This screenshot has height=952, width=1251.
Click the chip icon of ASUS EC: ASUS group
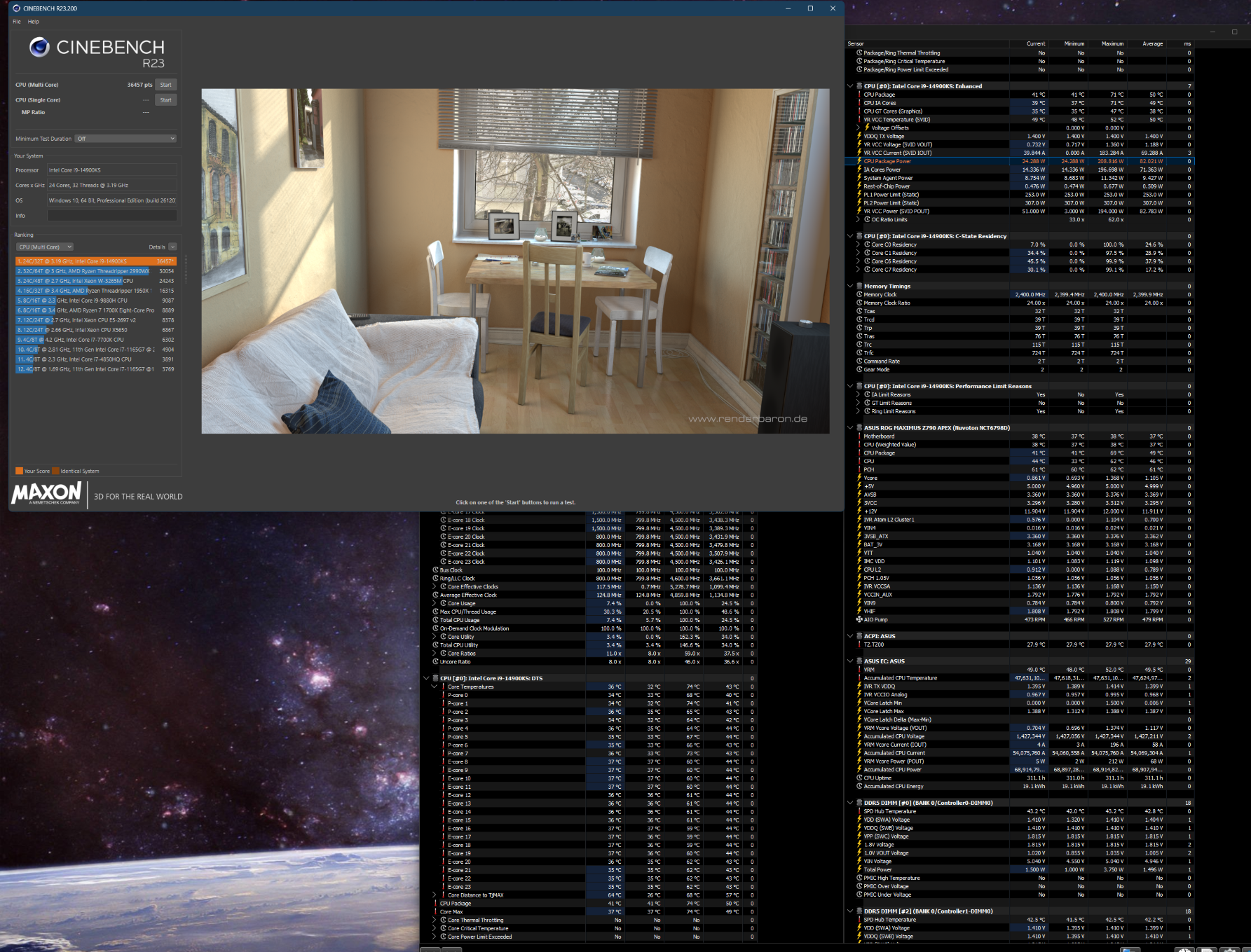pos(859,661)
